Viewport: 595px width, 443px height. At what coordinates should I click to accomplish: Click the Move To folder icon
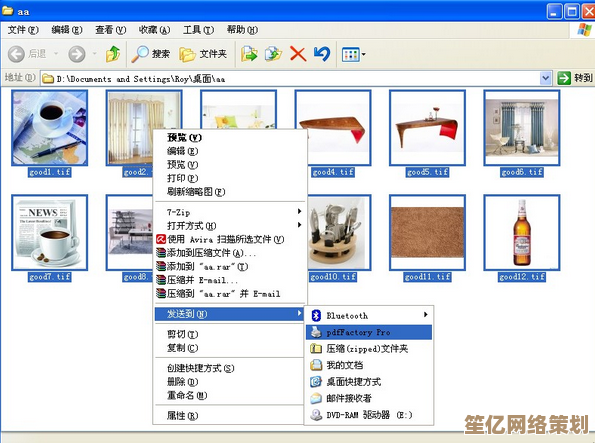point(249,54)
